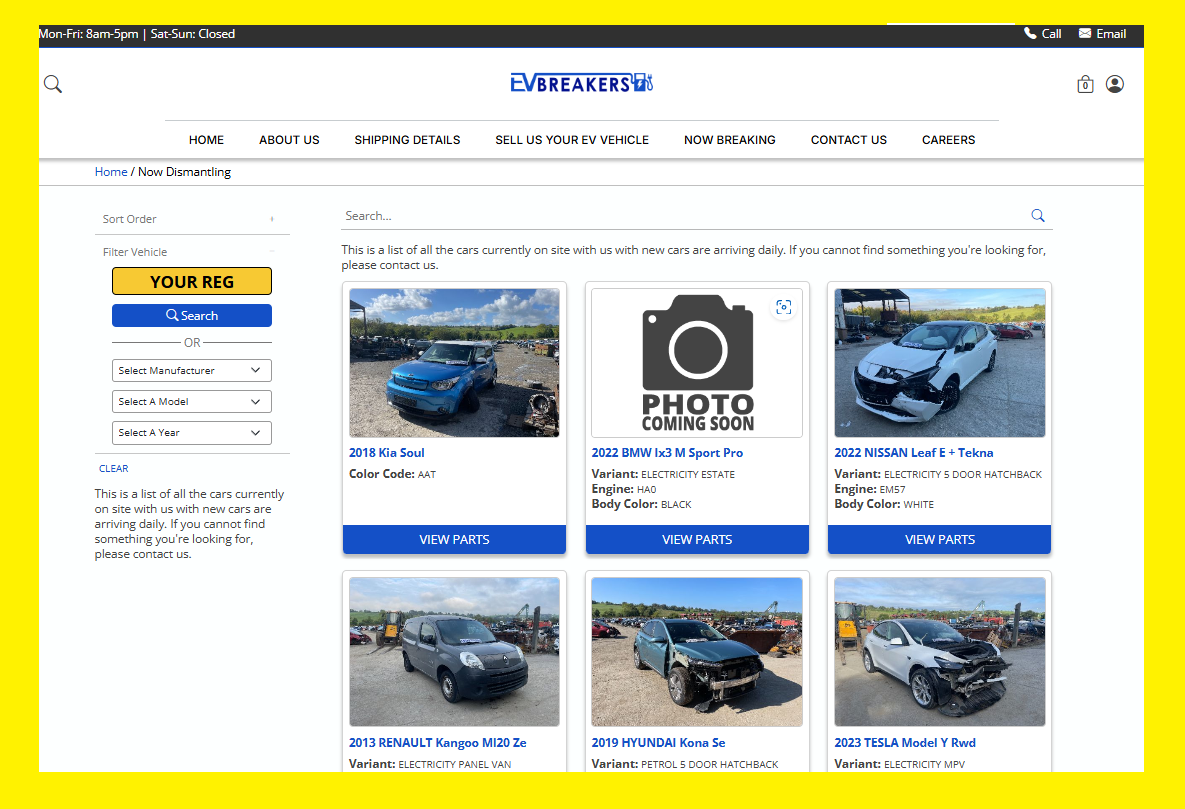The height and width of the screenshot is (809, 1185).
Task: Click VIEW PARTS for Nissan Leaf
Action: click(x=939, y=540)
